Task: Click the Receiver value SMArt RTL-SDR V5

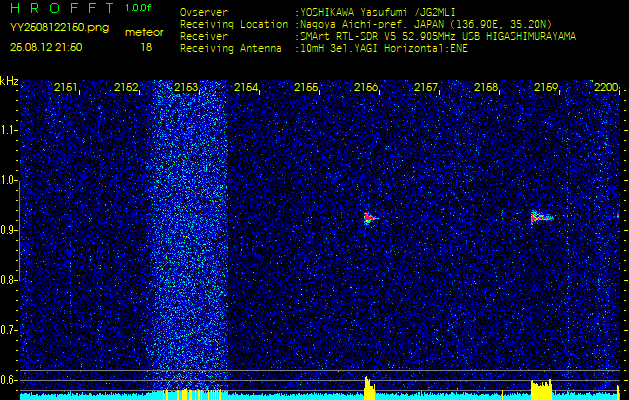Action: 347,37
